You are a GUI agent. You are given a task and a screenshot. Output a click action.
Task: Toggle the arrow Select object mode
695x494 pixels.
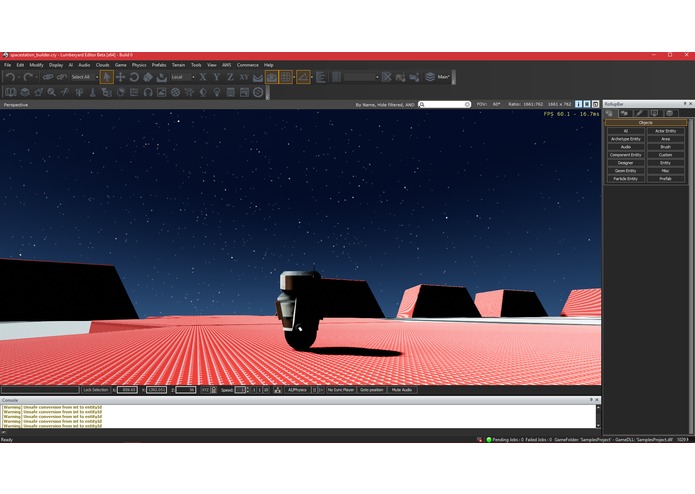[106, 77]
